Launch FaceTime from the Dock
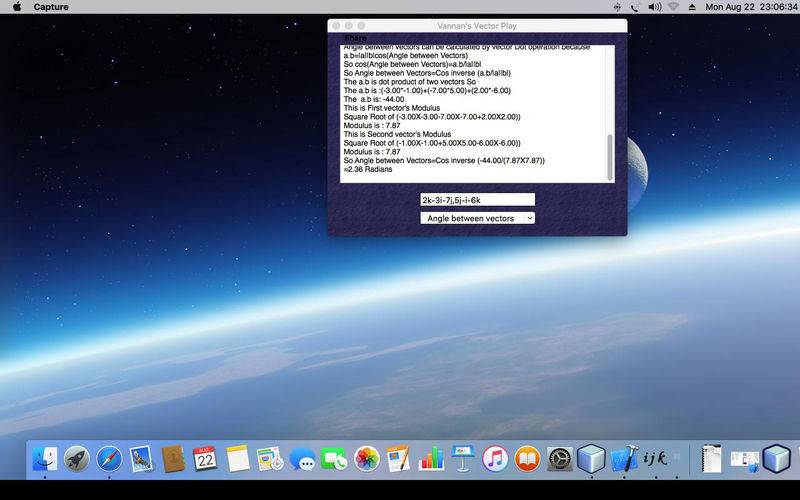Viewport: 800px width, 500px height. pos(334,459)
